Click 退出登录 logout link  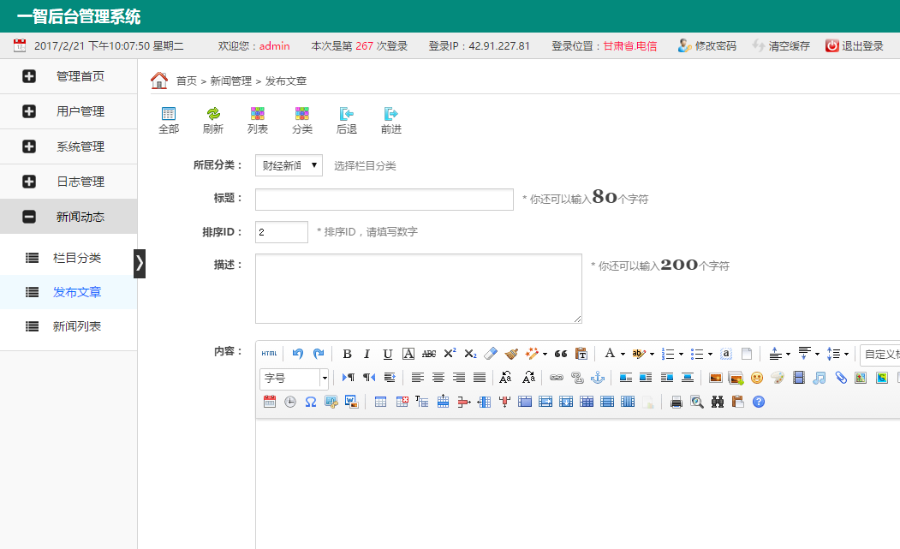pos(855,46)
